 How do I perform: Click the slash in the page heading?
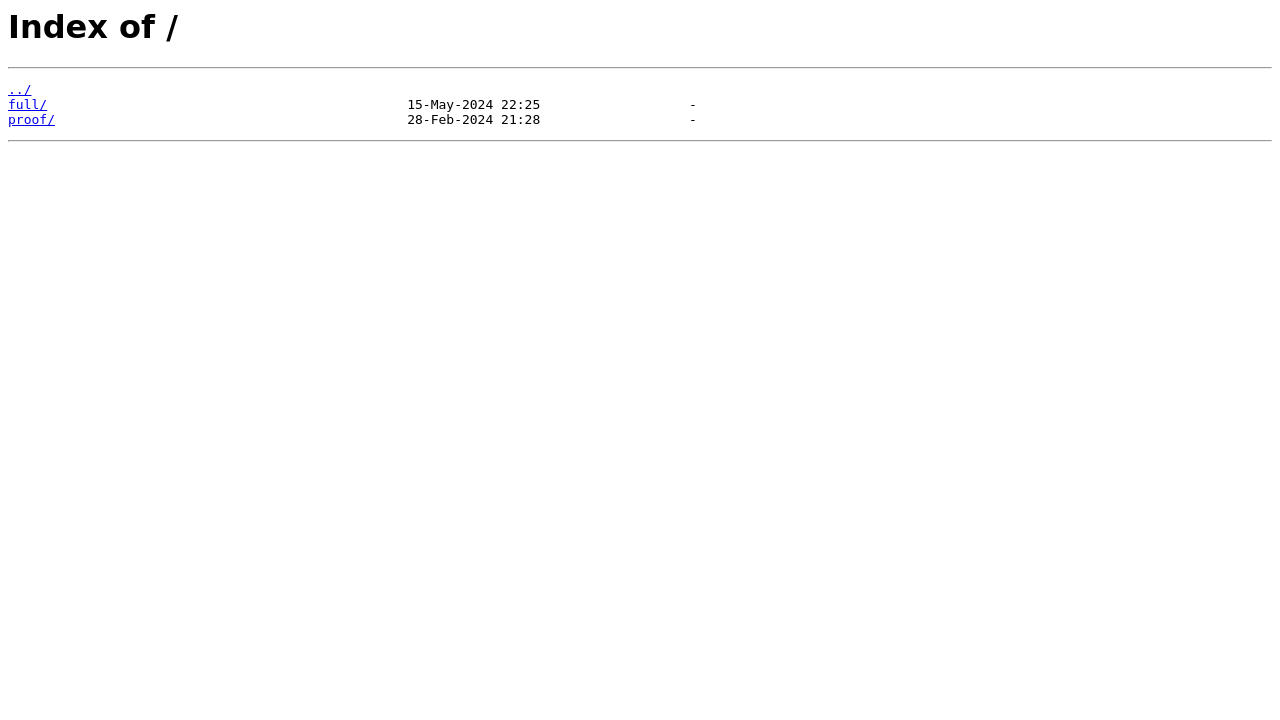(173, 27)
